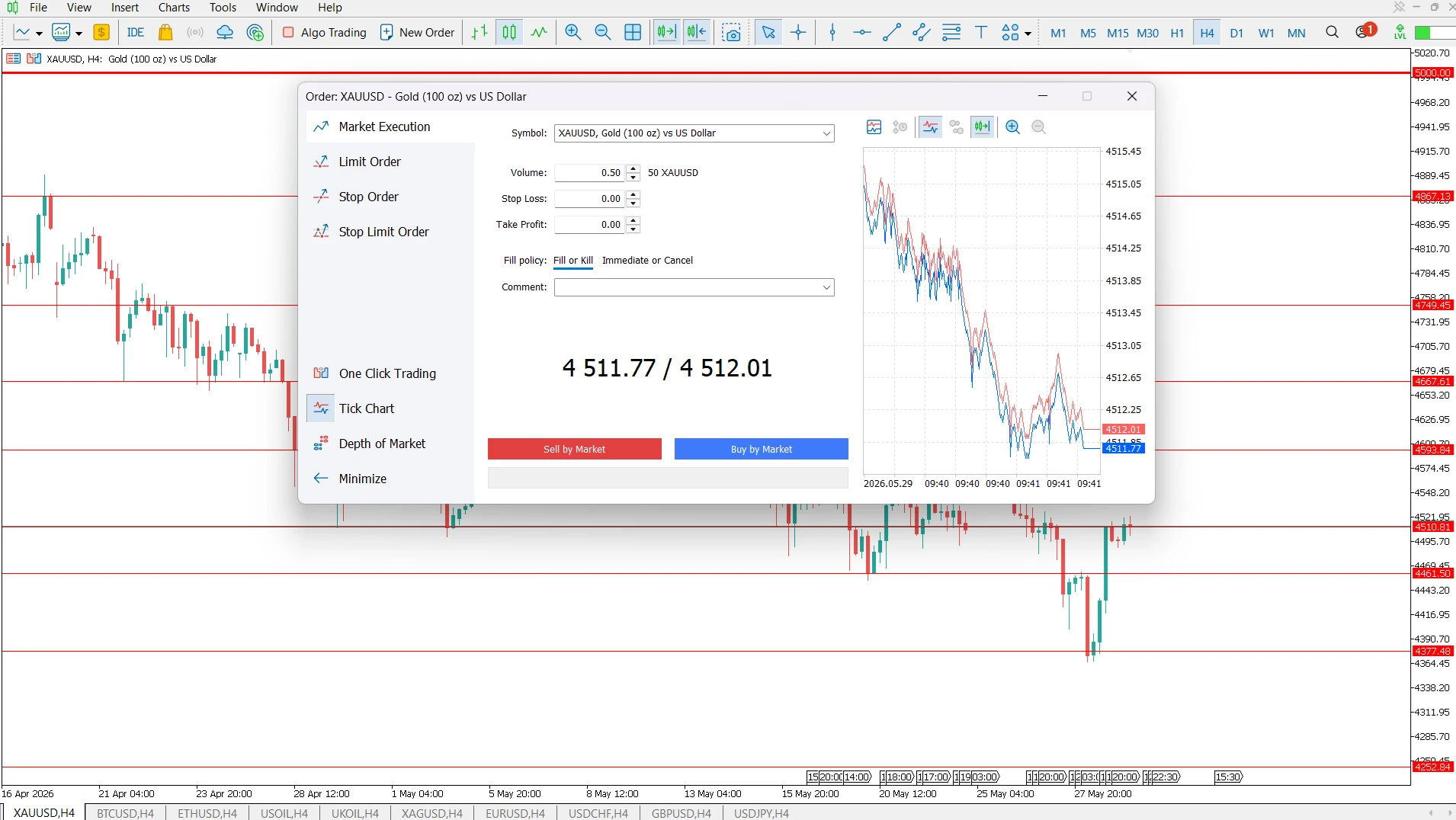Viewport: 1456px width, 820px height.
Task: Select Fill or Kill fill policy
Action: point(573,261)
